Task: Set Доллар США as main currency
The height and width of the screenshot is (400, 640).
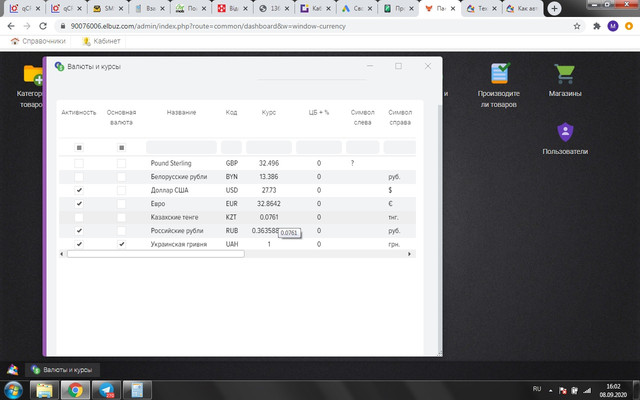Action: (121, 190)
